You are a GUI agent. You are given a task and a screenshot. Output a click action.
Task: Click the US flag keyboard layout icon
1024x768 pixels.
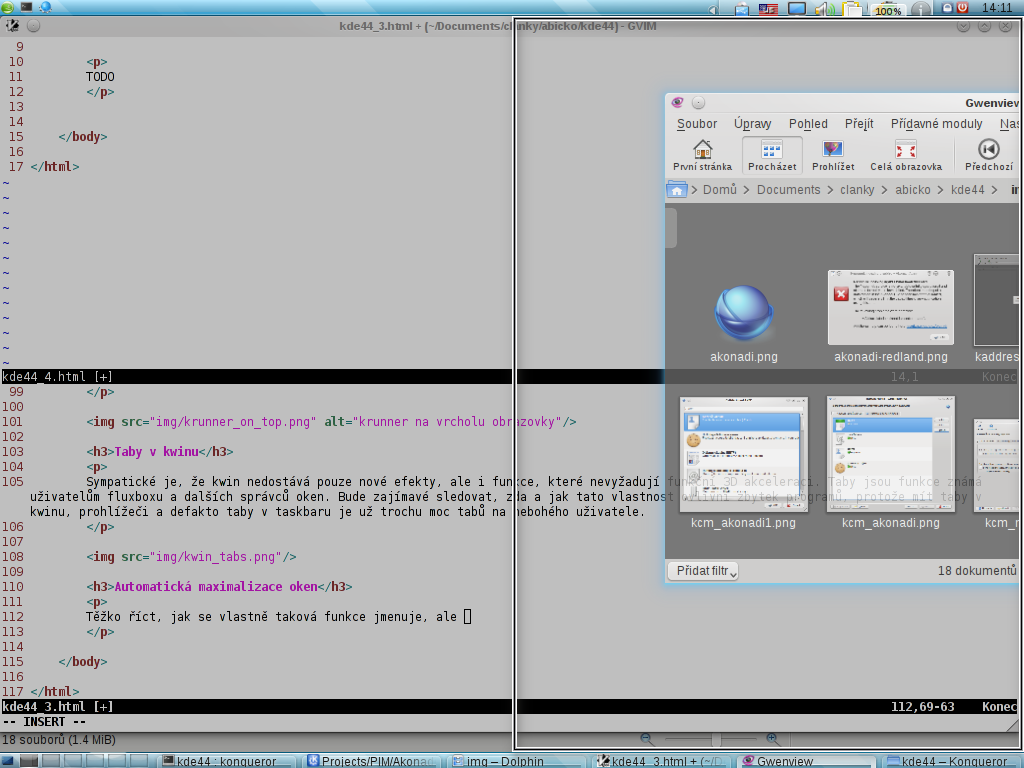point(768,9)
